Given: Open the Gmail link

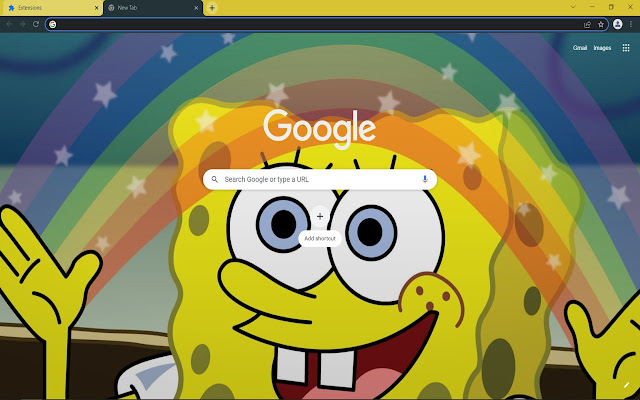Looking at the screenshot, I should tap(580, 48).
